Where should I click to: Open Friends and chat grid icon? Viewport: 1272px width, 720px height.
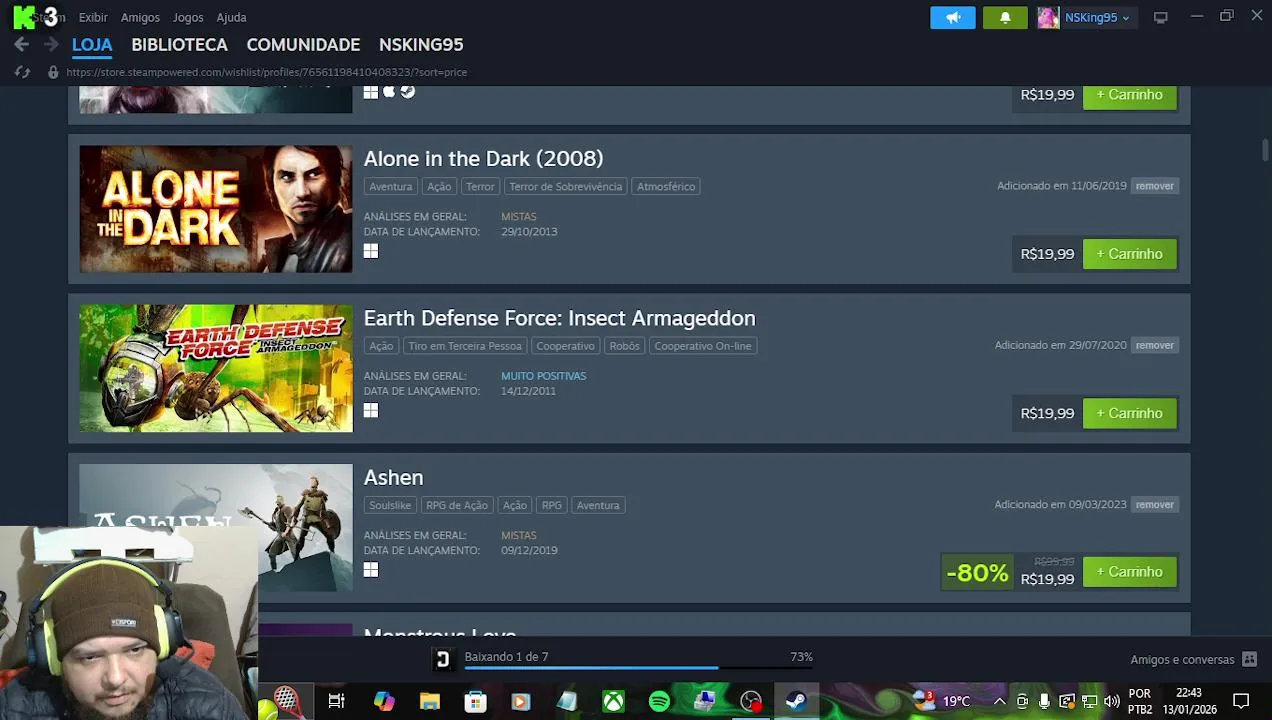[x=1249, y=659]
